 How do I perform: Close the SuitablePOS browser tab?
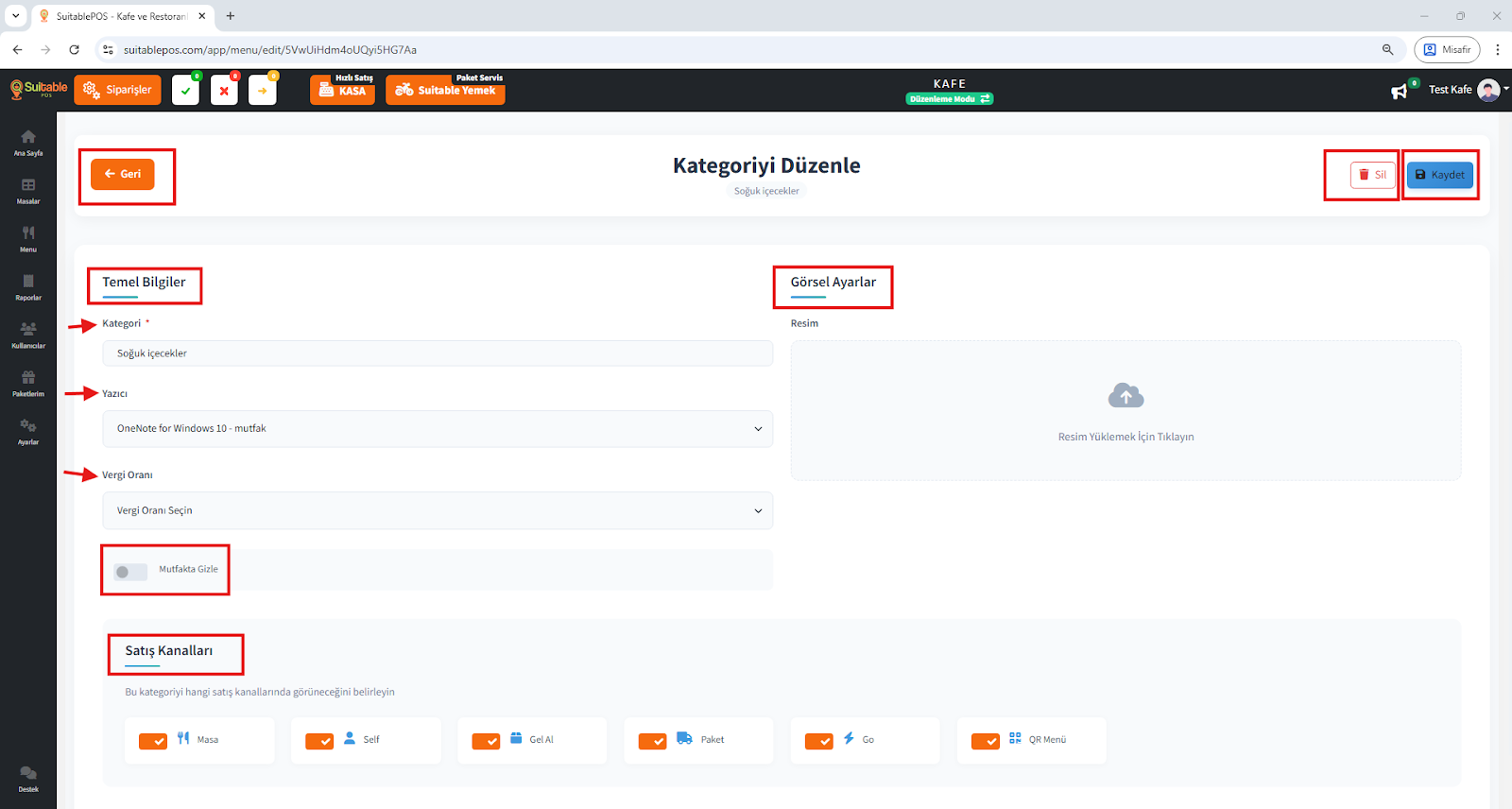202,16
